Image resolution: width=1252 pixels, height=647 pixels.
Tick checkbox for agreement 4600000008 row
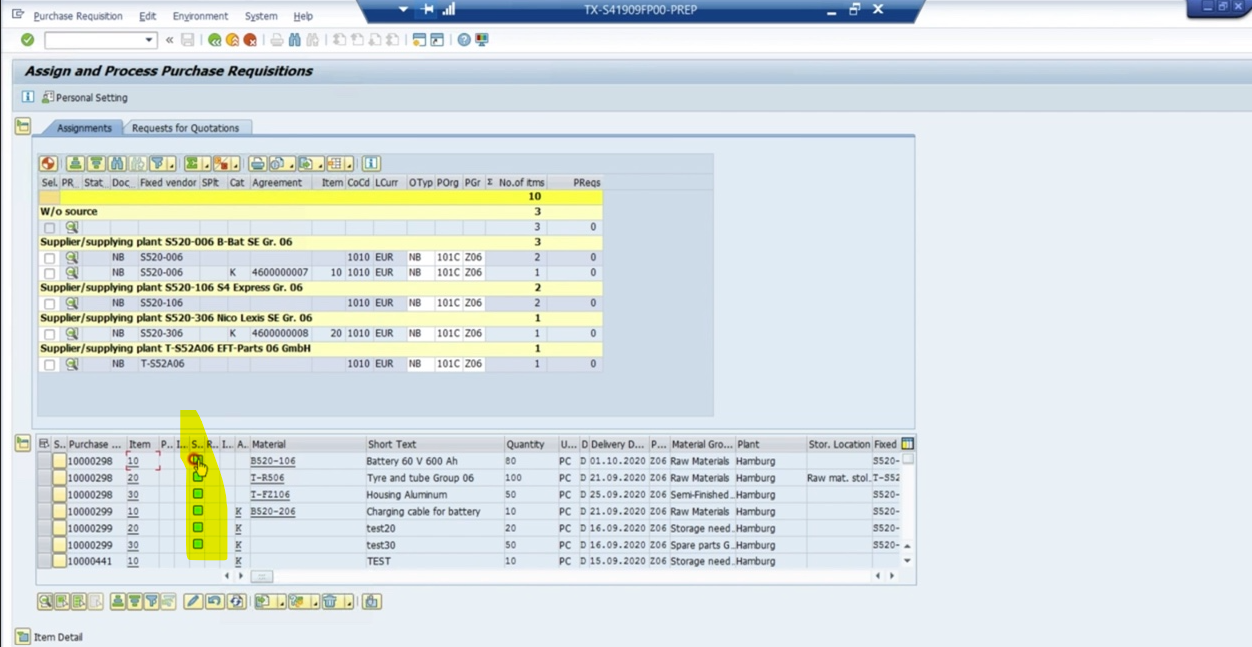pos(49,333)
